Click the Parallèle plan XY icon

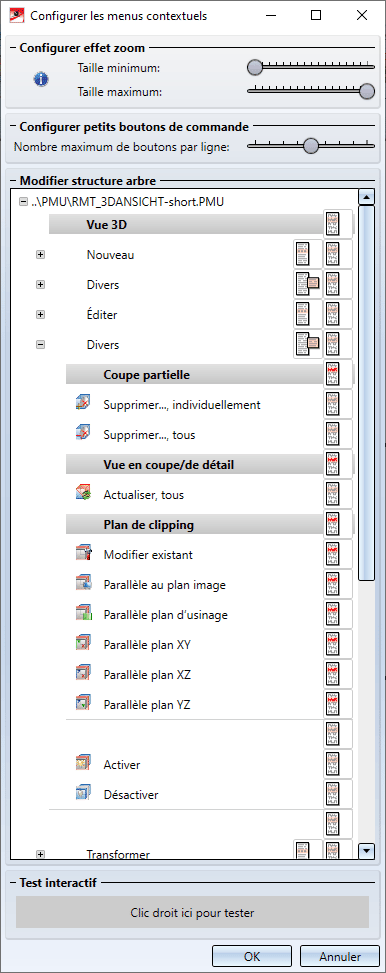point(83,645)
